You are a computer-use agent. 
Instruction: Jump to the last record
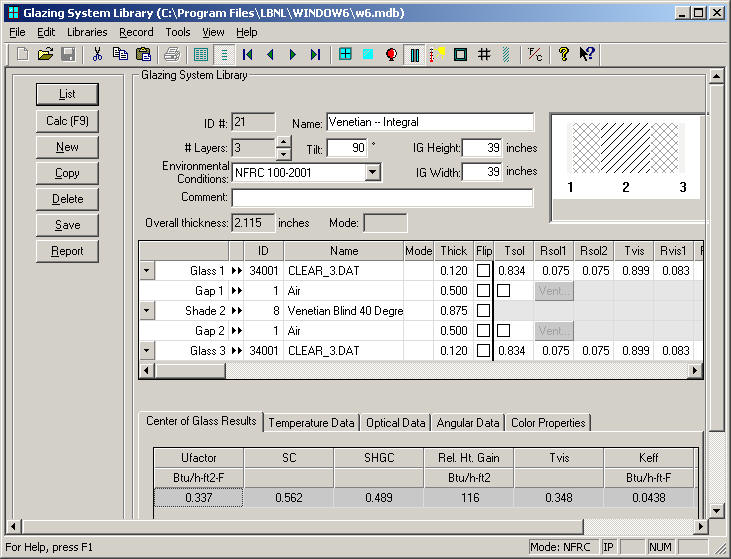[316, 54]
